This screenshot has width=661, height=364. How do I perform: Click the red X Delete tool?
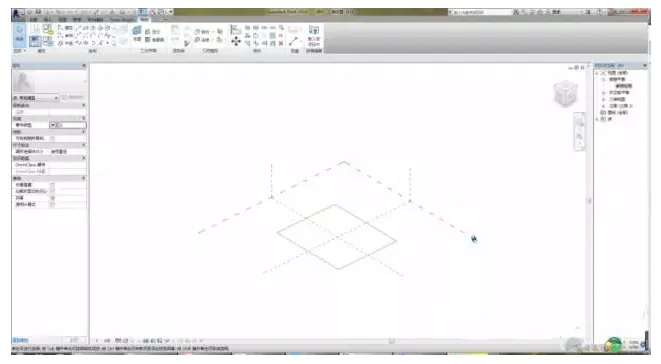(281, 43)
